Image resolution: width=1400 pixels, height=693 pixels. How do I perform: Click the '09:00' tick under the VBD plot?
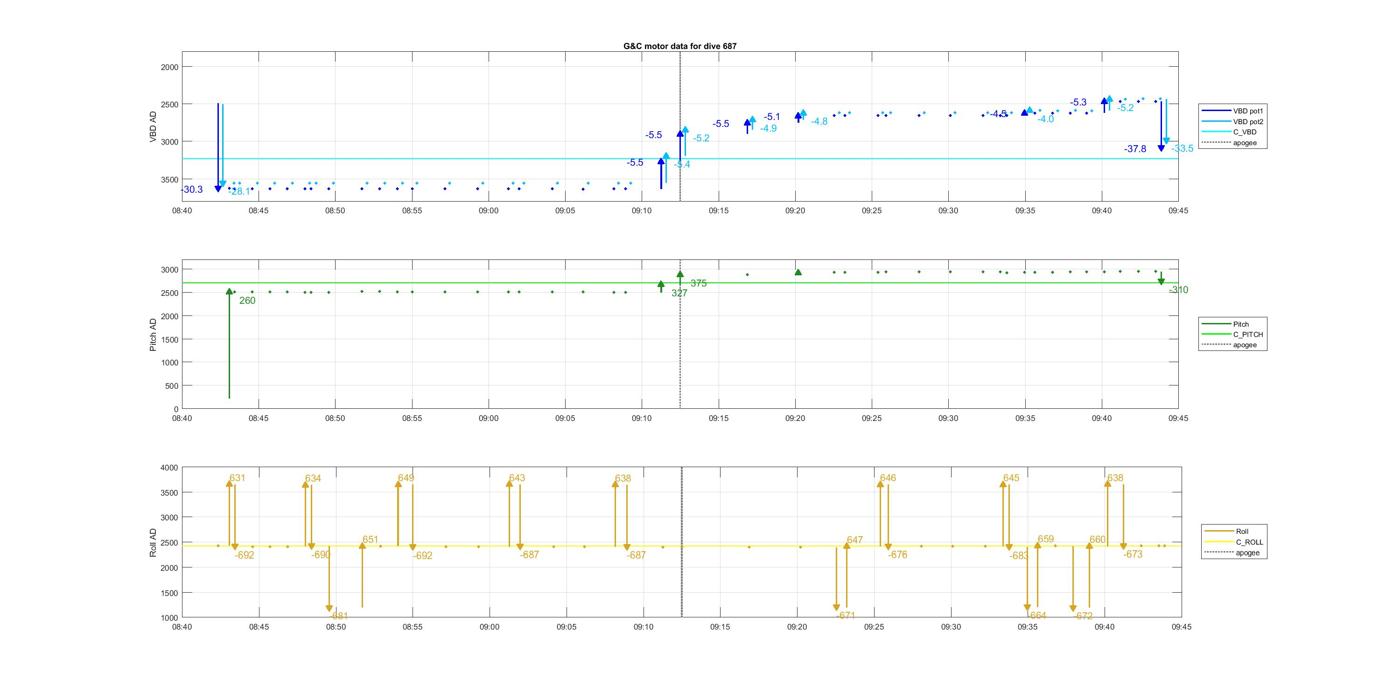pyautogui.click(x=488, y=211)
